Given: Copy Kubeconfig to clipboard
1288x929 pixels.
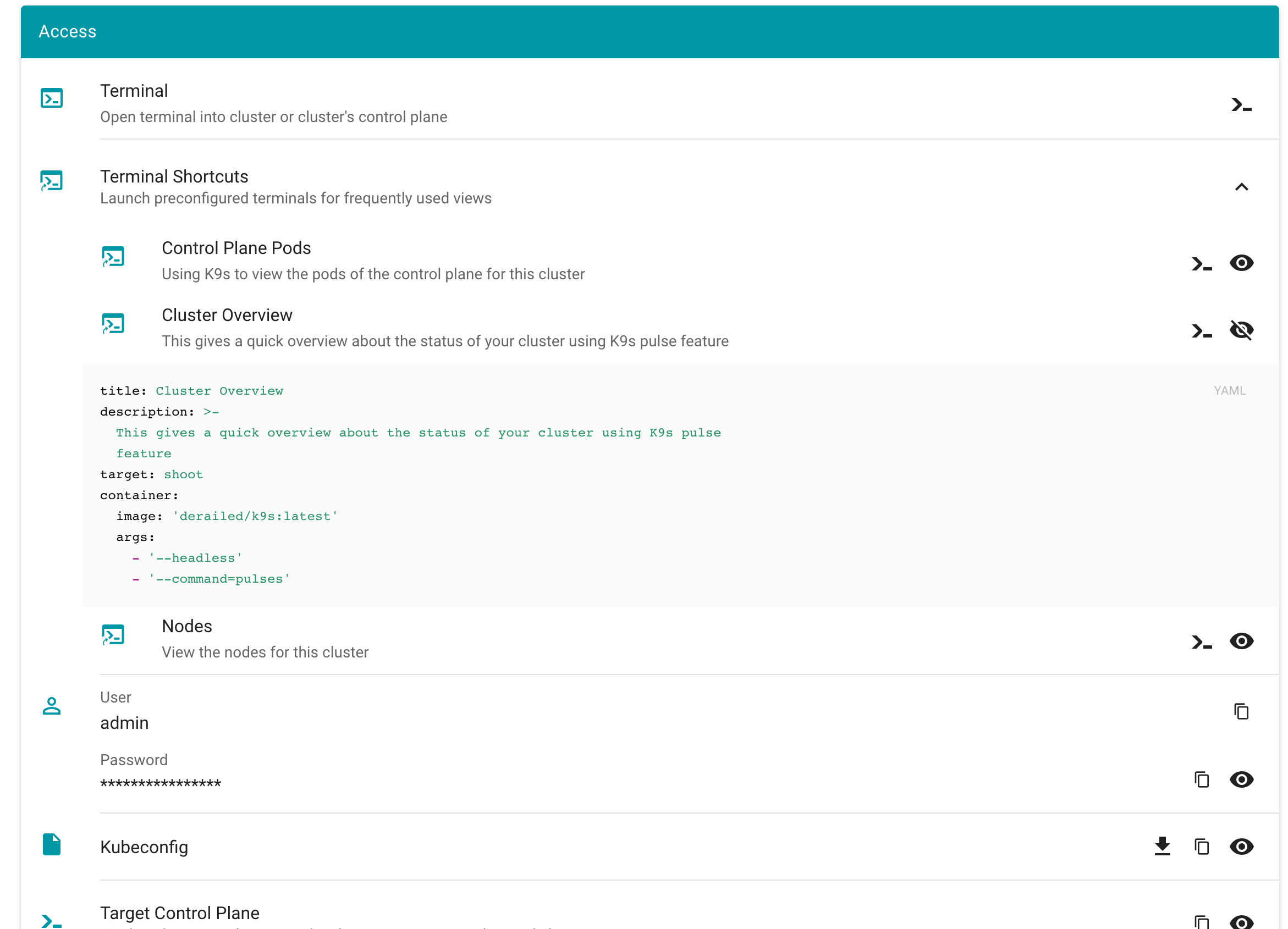Looking at the screenshot, I should click(x=1201, y=846).
